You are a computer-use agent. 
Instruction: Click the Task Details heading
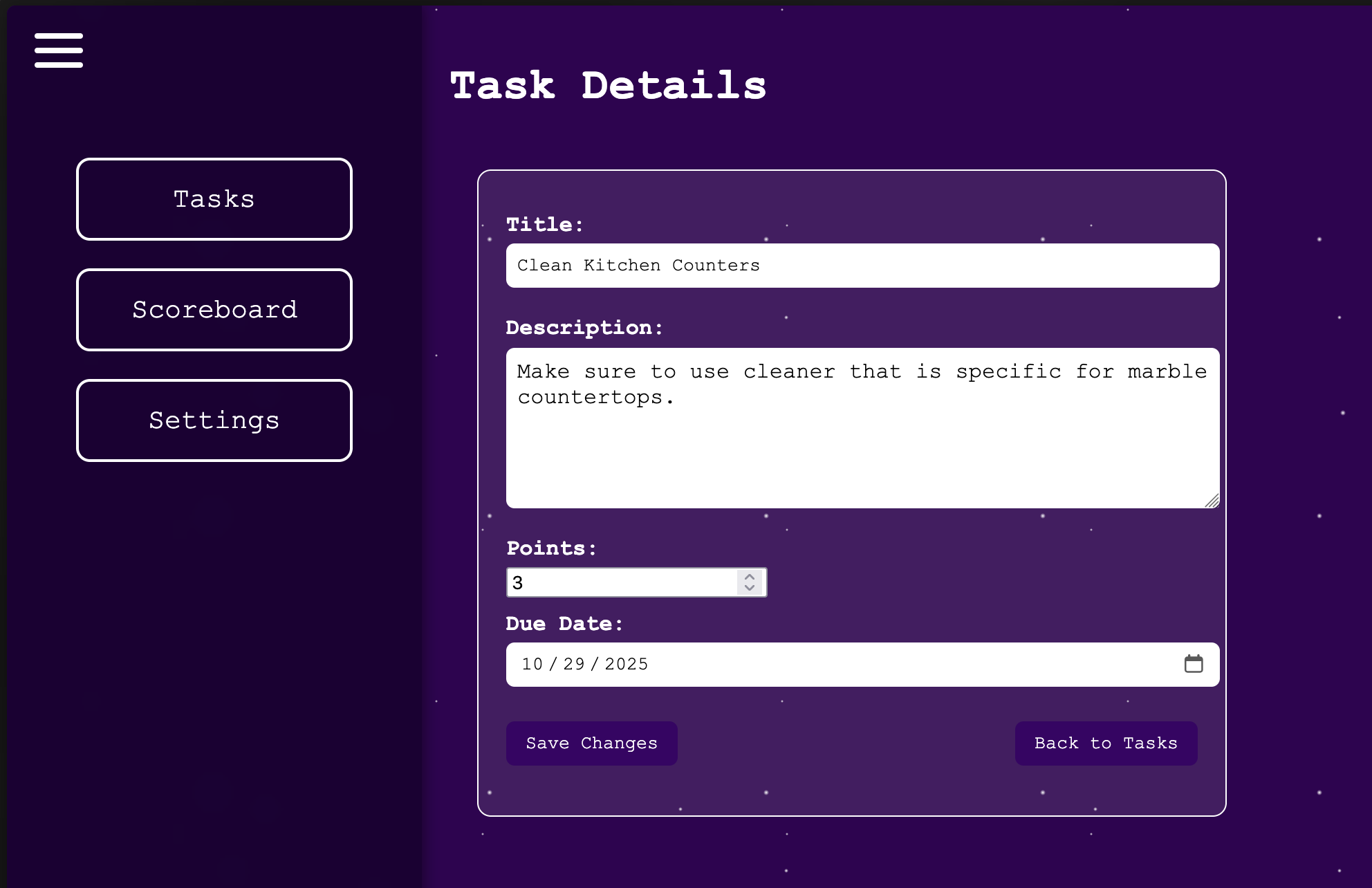coord(608,86)
